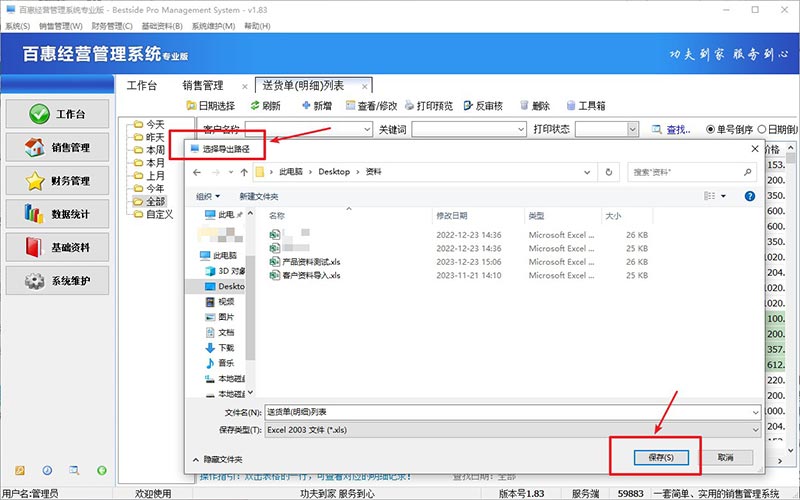This screenshot has height=500, width=800.
Task: Switch to the 工作台 tab
Action: 142,85
